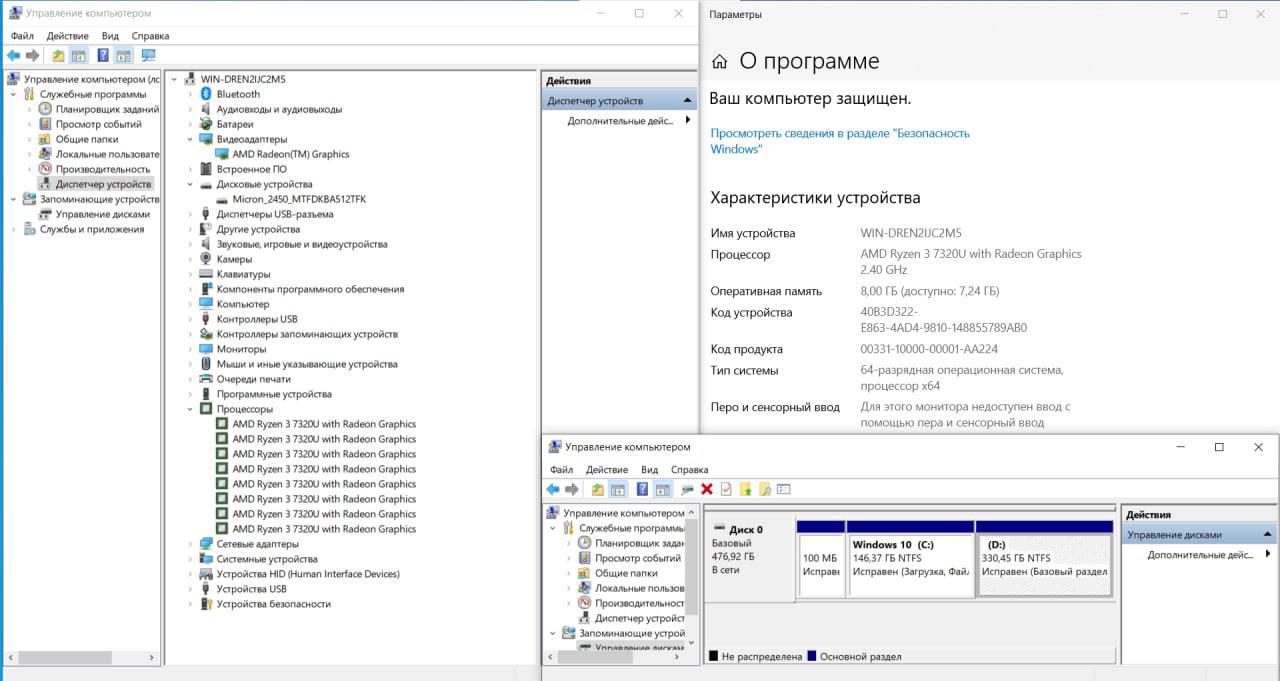The width and height of the screenshot is (1280, 681).
Task: Open Справка menu in Device Manager window
Action: point(150,36)
